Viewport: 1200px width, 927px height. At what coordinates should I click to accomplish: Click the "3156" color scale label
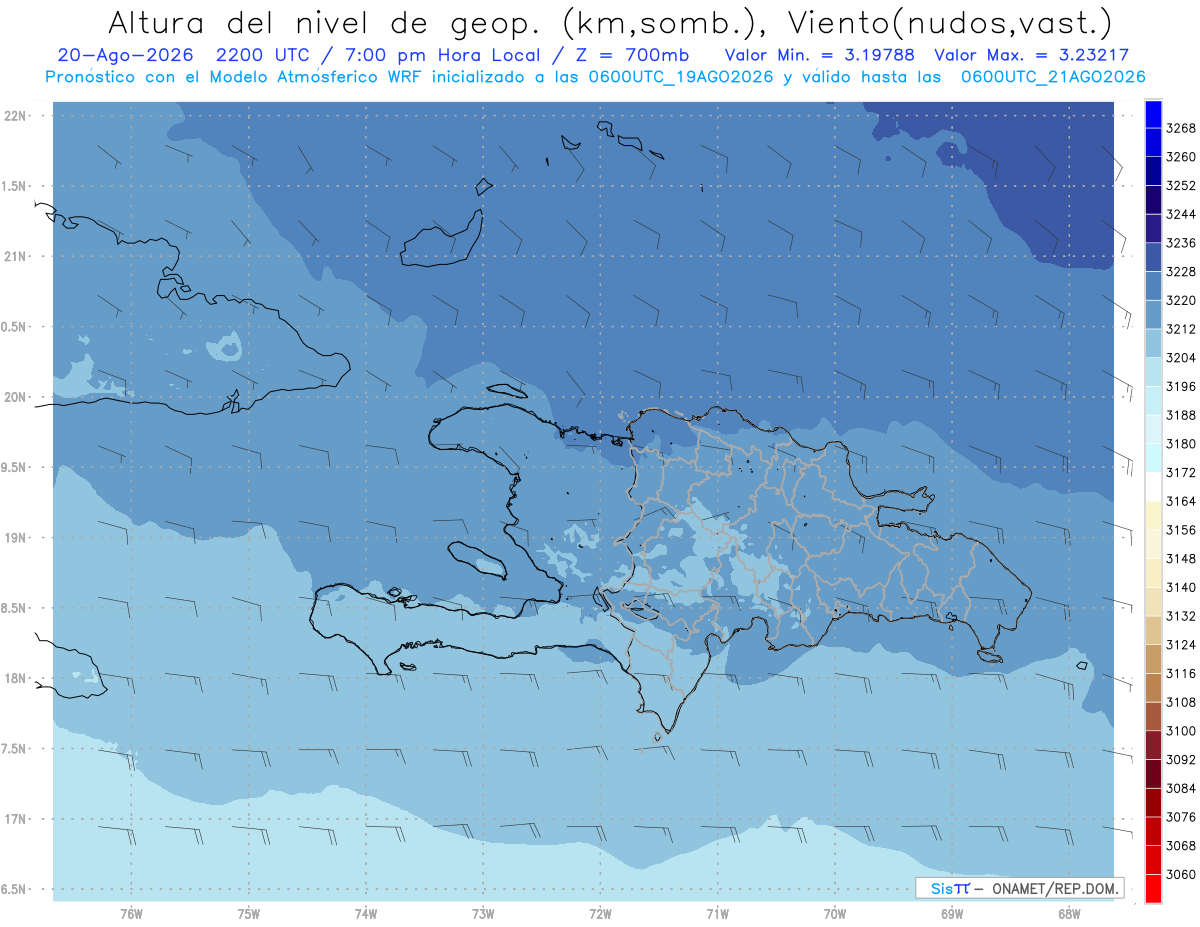coord(1181,530)
